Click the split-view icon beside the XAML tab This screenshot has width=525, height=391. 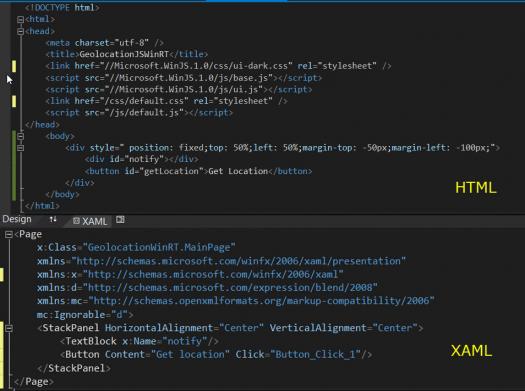(120, 220)
